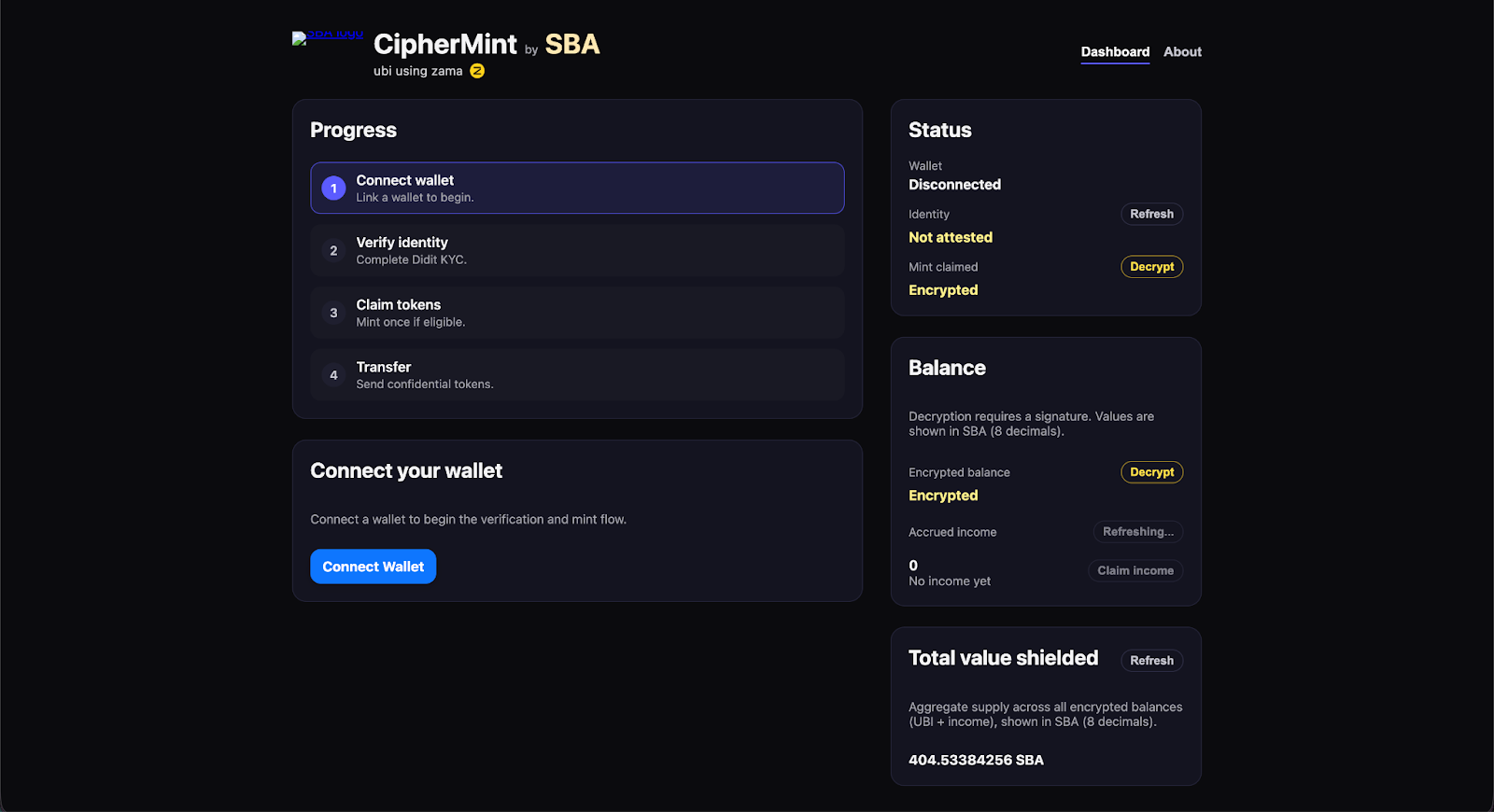Click the Status heading

940,131
